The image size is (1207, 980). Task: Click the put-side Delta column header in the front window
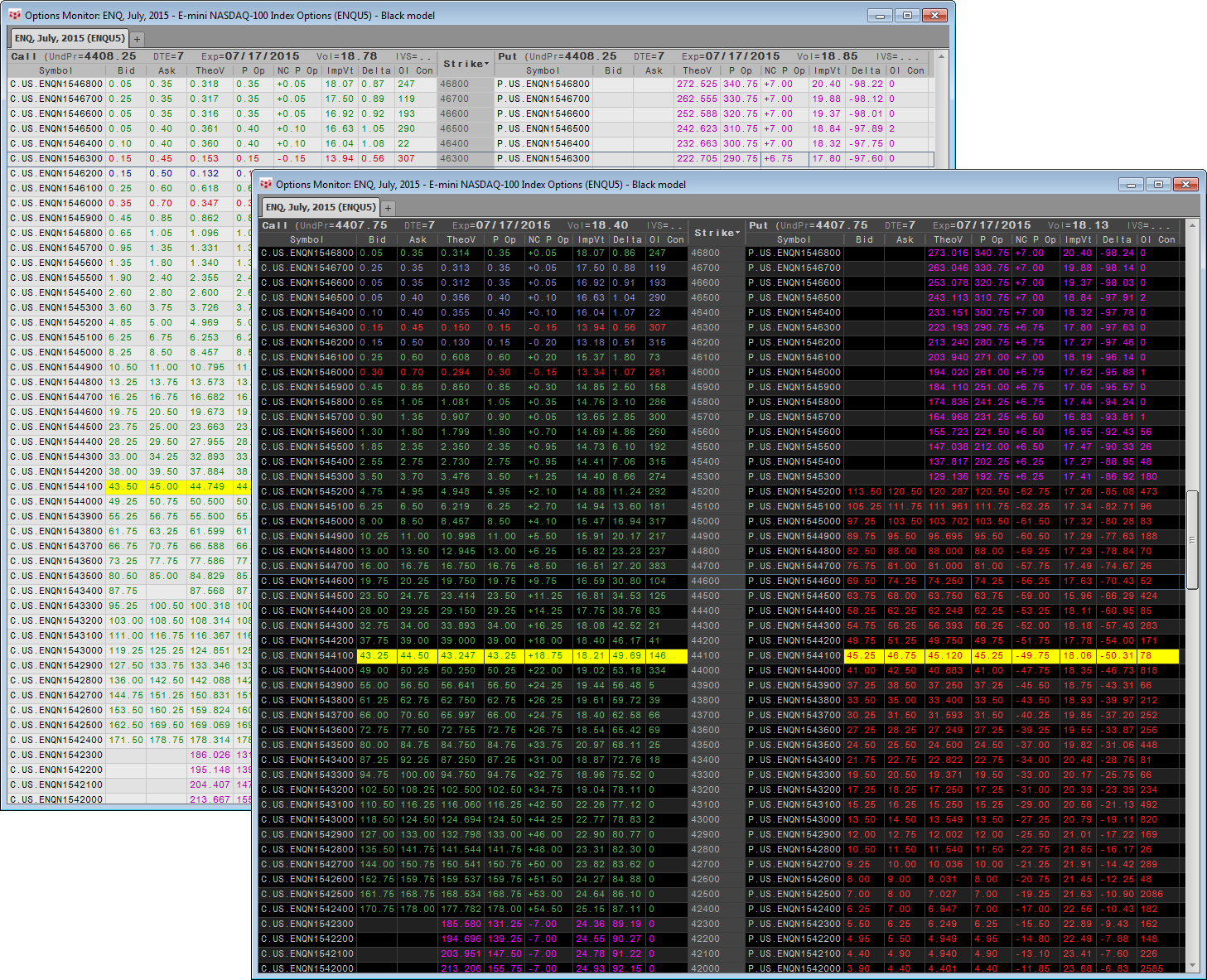[x=1117, y=239]
